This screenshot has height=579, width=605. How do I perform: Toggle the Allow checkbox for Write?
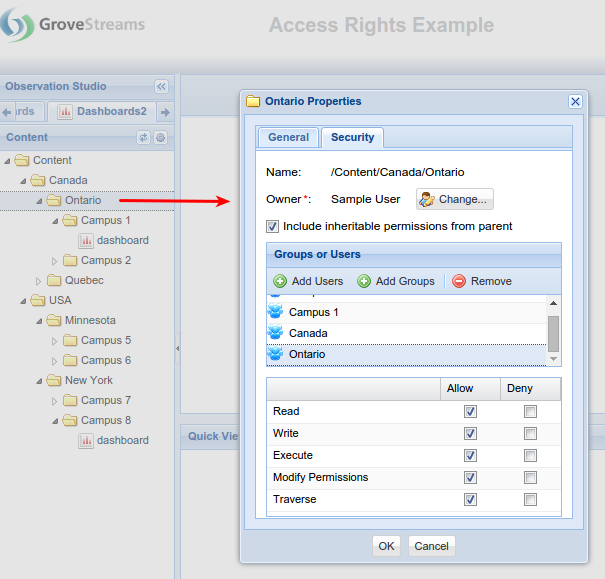pos(470,434)
